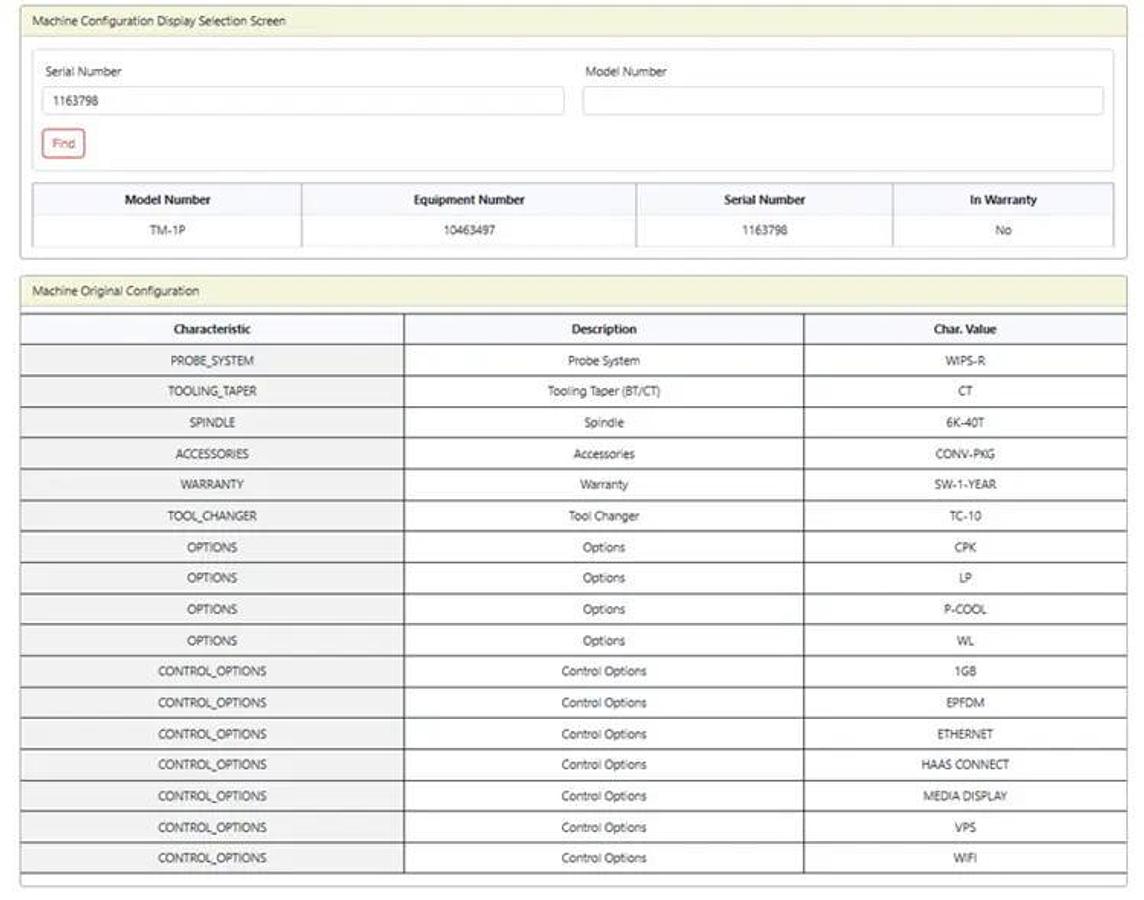Click the In Warranty column header
Image resolution: width=1144 pixels, height=900 pixels.
[x=1002, y=200]
